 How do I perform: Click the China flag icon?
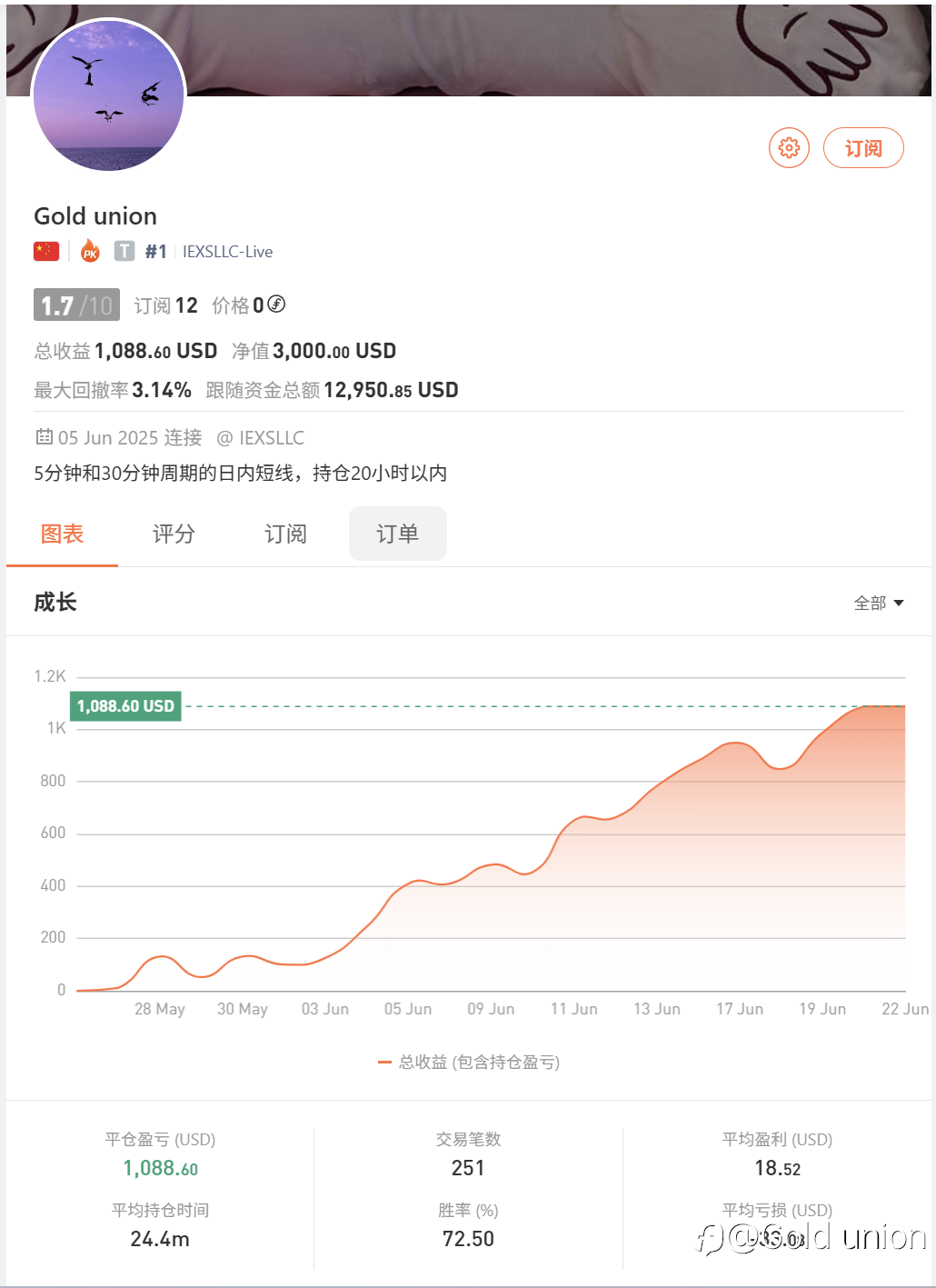46,252
